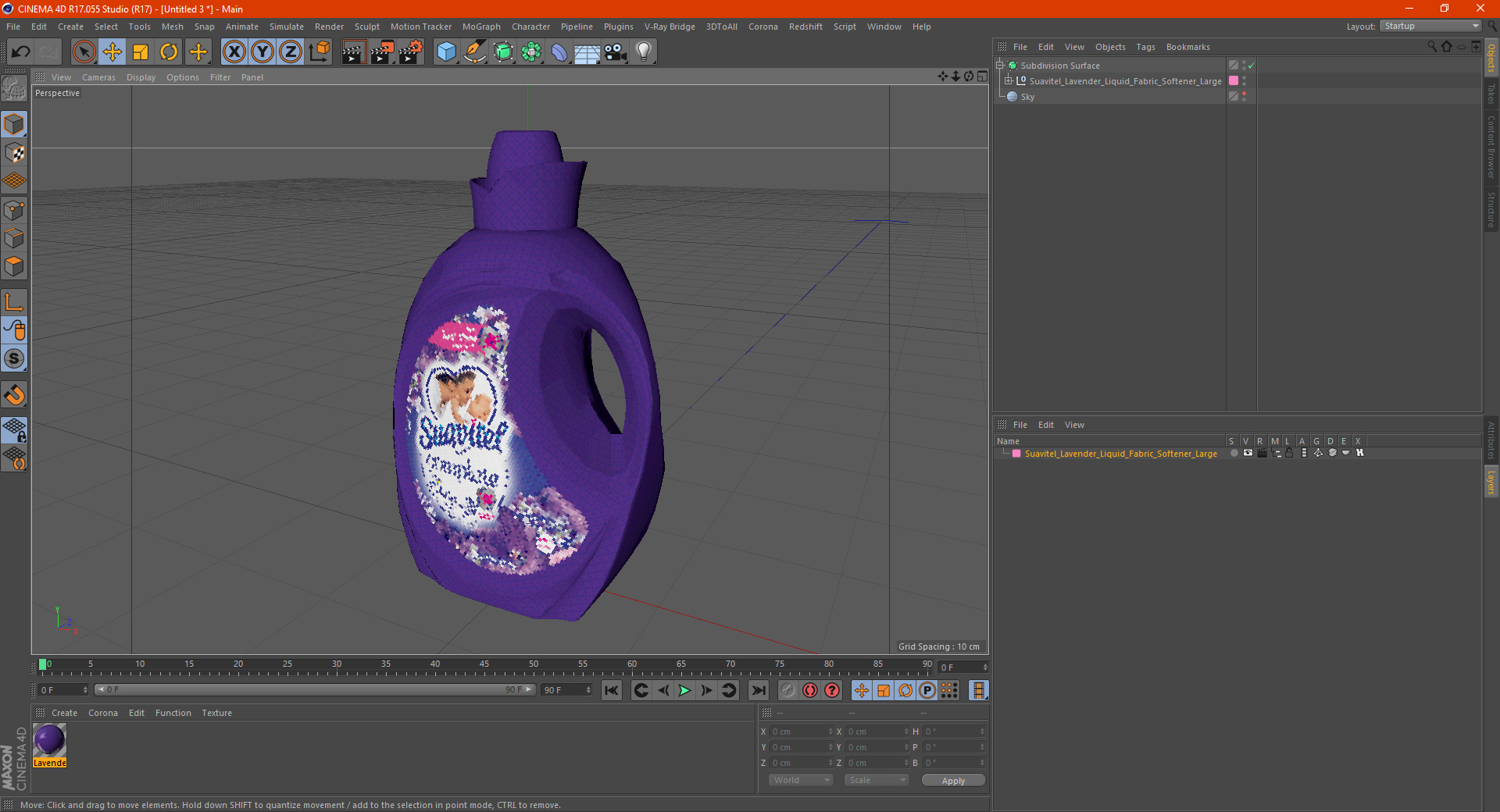
Task: Switch to Polygons mode
Action: (14, 266)
